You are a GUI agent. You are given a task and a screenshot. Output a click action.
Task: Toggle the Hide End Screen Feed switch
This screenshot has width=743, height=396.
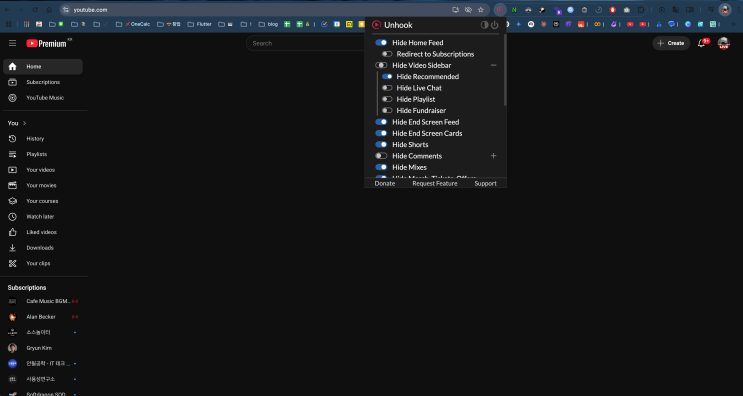coord(381,122)
